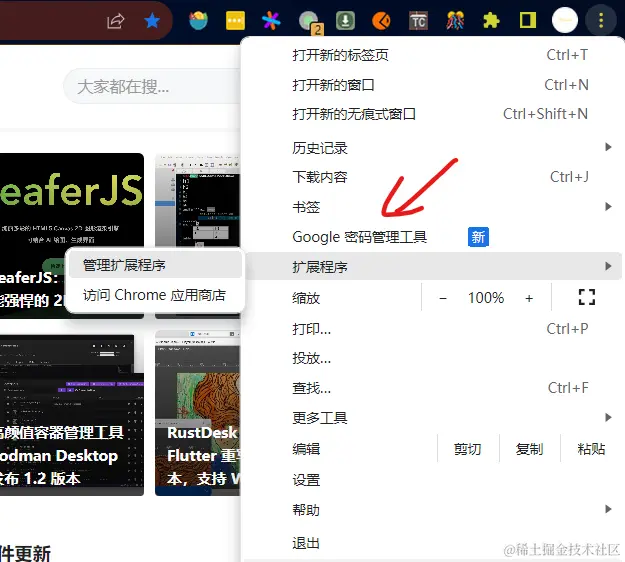Increase zoom with the plus button
Image resolution: width=625 pixels, height=562 pixels.
529,298
